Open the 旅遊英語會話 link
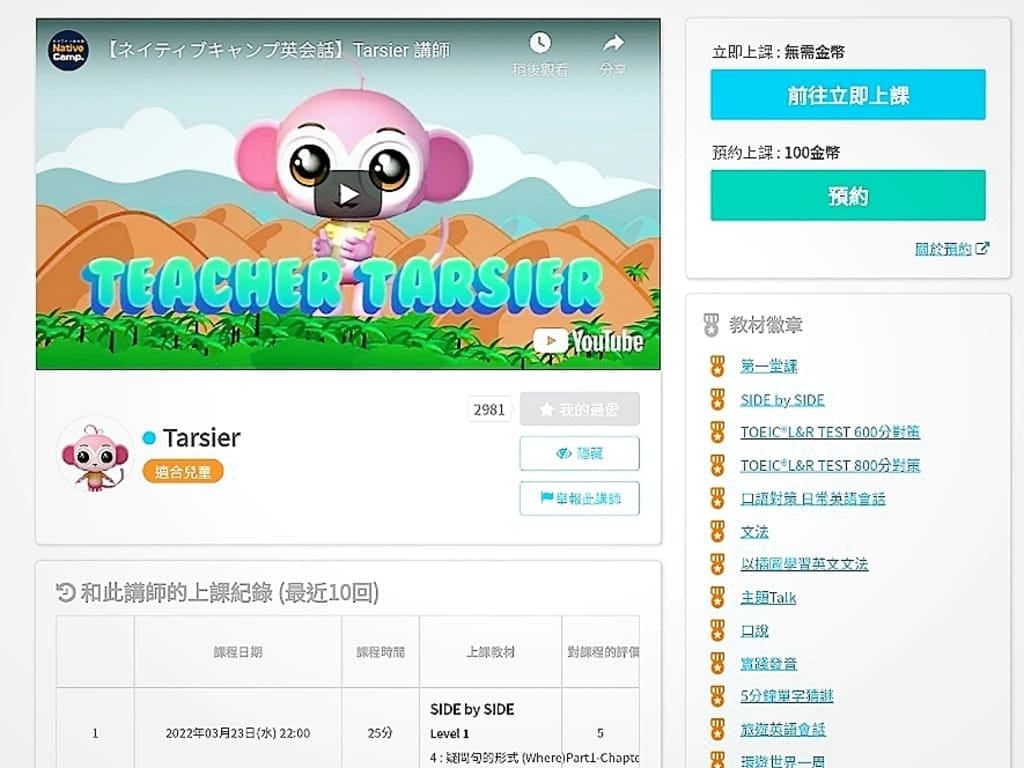This screenshot has height=768, width=1024. pos(782,729)
